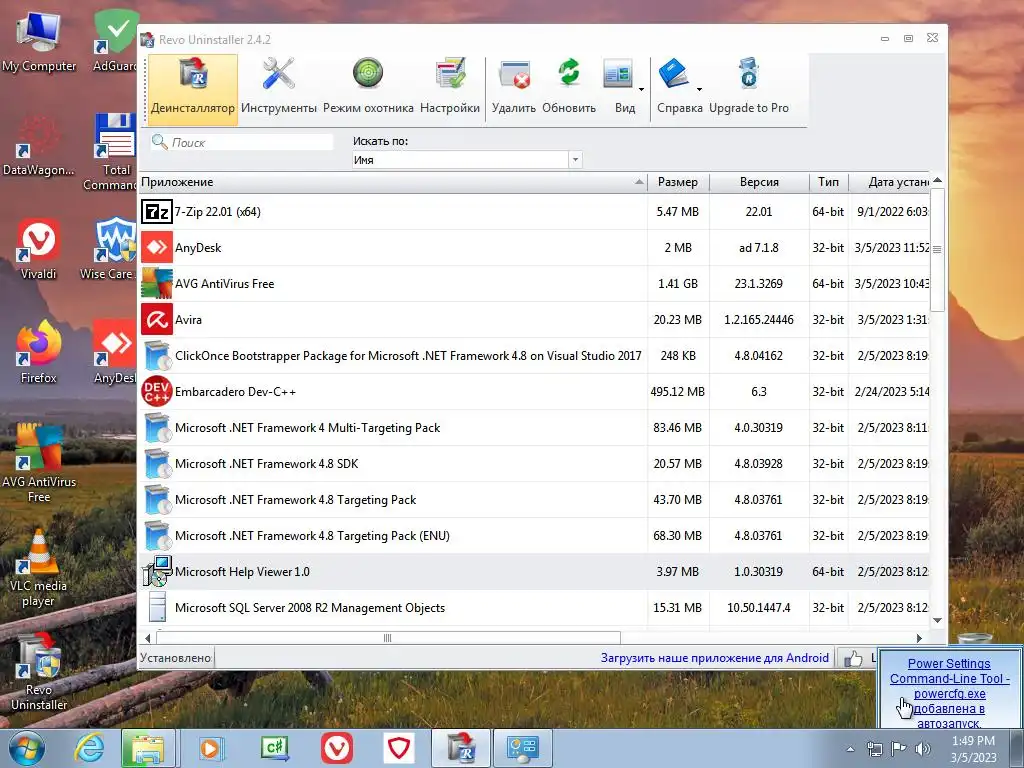Select .NET Framework 4.8 Targeting Pack (ENU)

click(x=534, y=536)
